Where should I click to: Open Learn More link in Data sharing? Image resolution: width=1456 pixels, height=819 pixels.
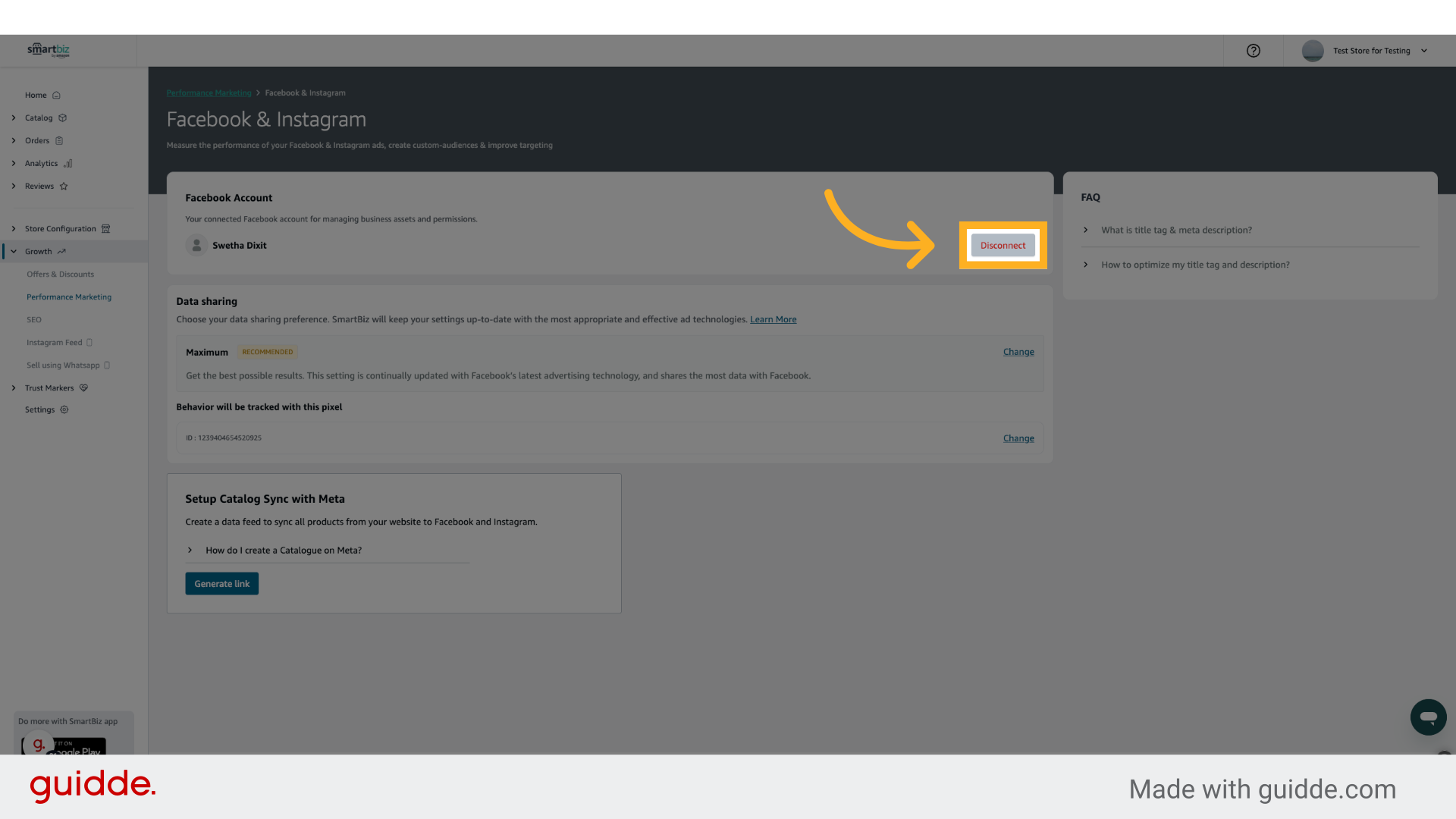tap(773, 319)
